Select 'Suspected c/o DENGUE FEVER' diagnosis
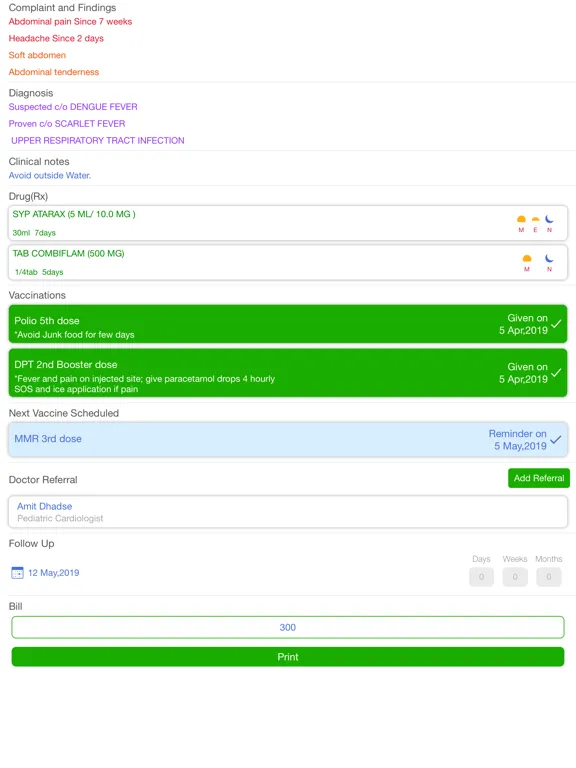 point(73,107)
